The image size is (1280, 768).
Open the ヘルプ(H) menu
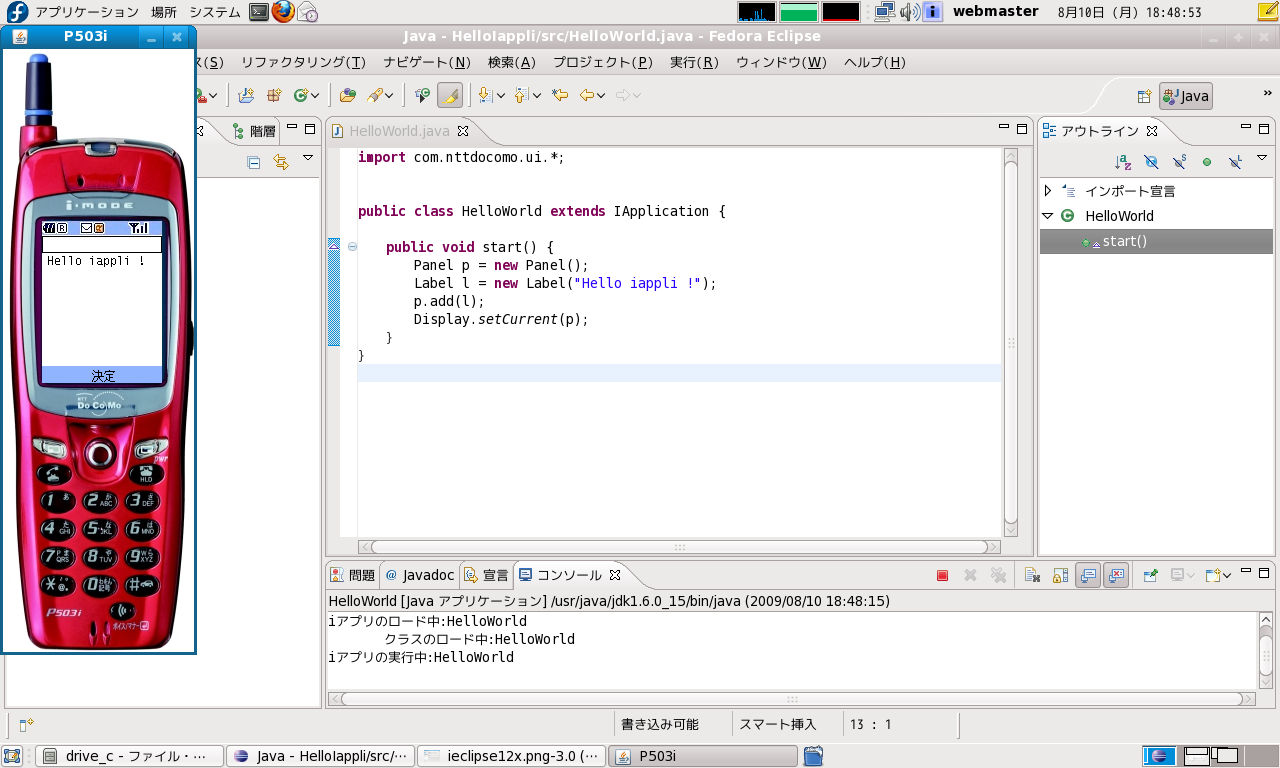875,62
